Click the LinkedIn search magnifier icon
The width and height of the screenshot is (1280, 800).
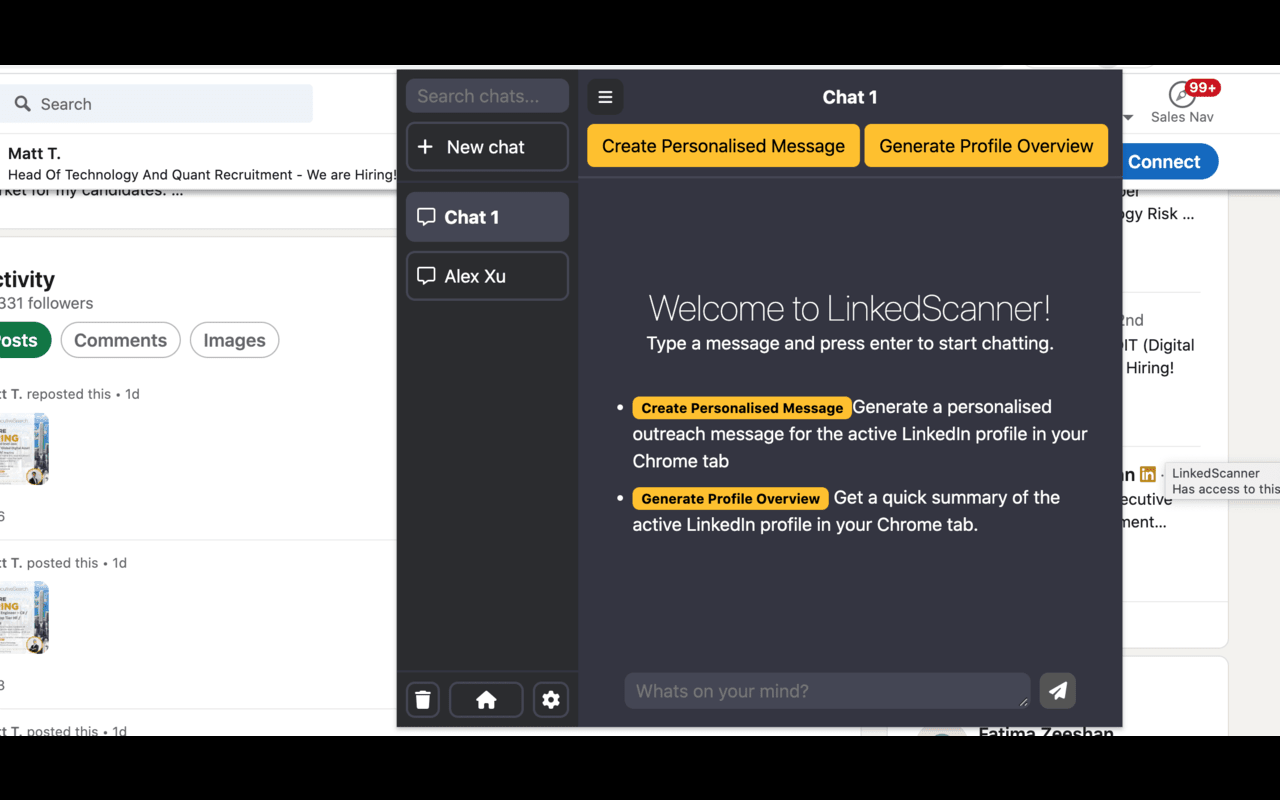[x=22, y=104]
